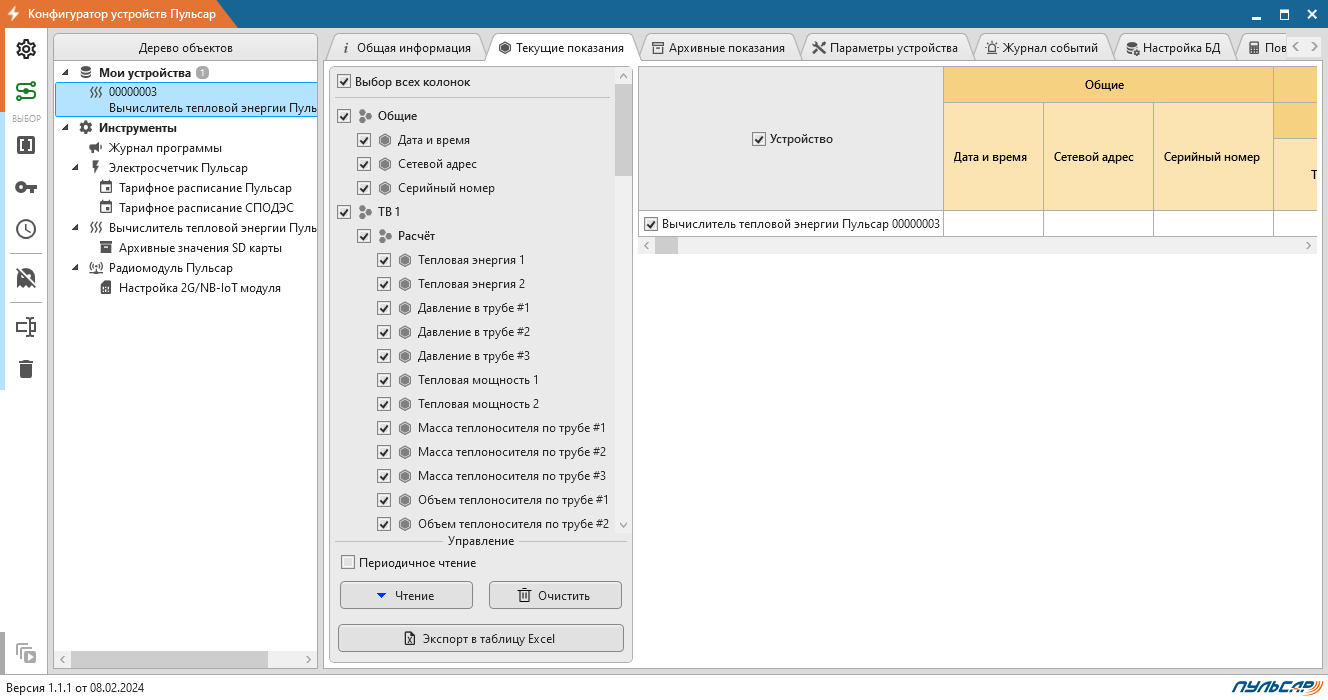Click the Чтение button

point(406,595)
